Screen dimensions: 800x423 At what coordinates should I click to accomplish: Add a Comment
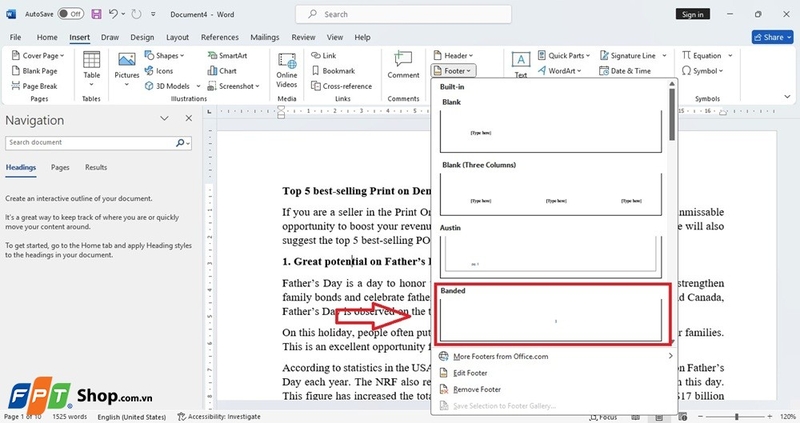tap(403, 66)
